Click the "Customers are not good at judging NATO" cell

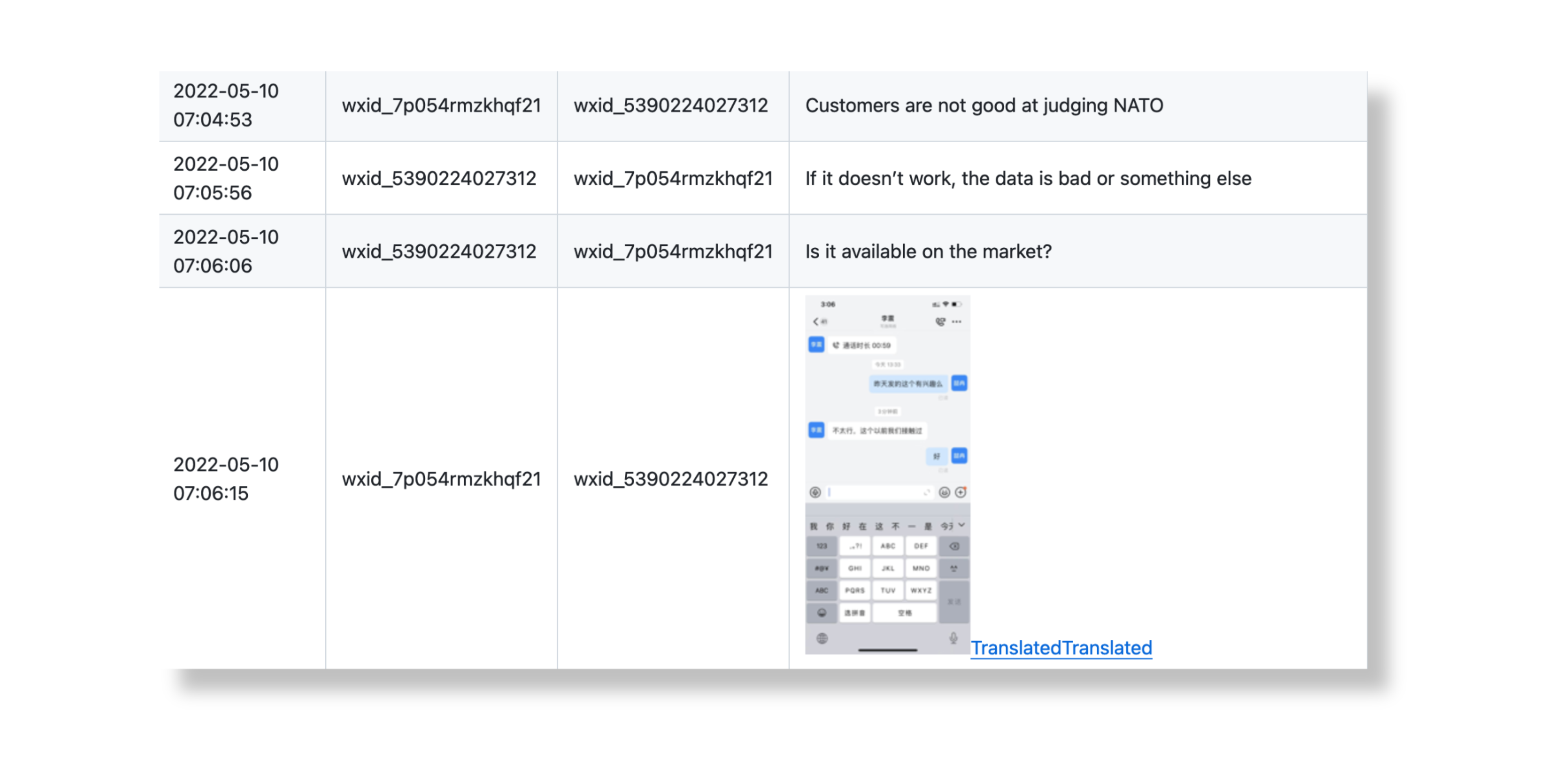984,105
